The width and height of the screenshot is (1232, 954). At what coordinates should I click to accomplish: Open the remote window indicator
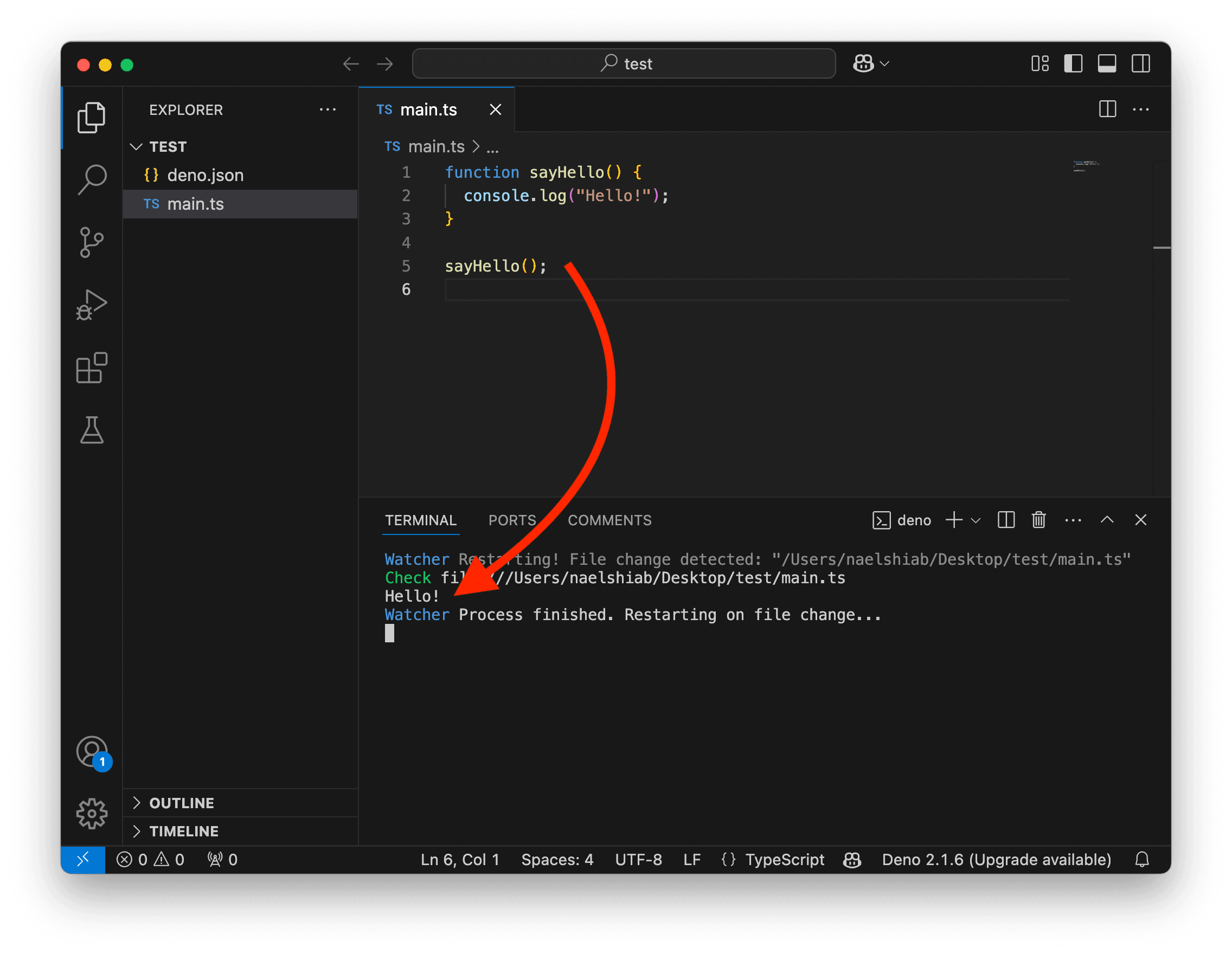83,859
